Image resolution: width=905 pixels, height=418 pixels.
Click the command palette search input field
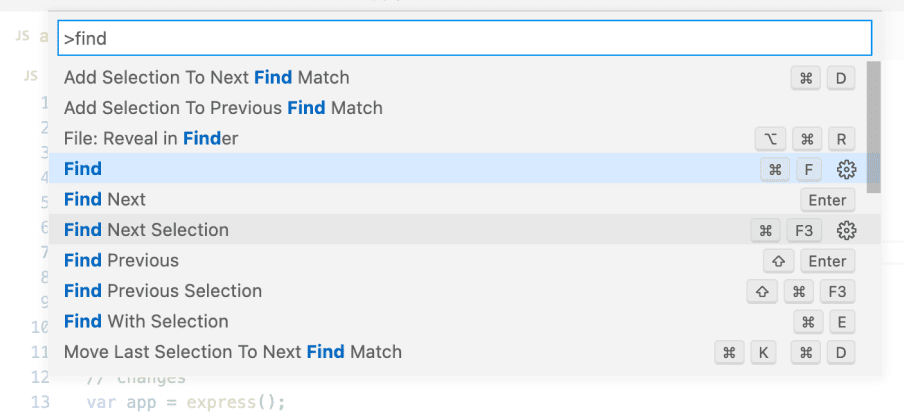(465, 39)
